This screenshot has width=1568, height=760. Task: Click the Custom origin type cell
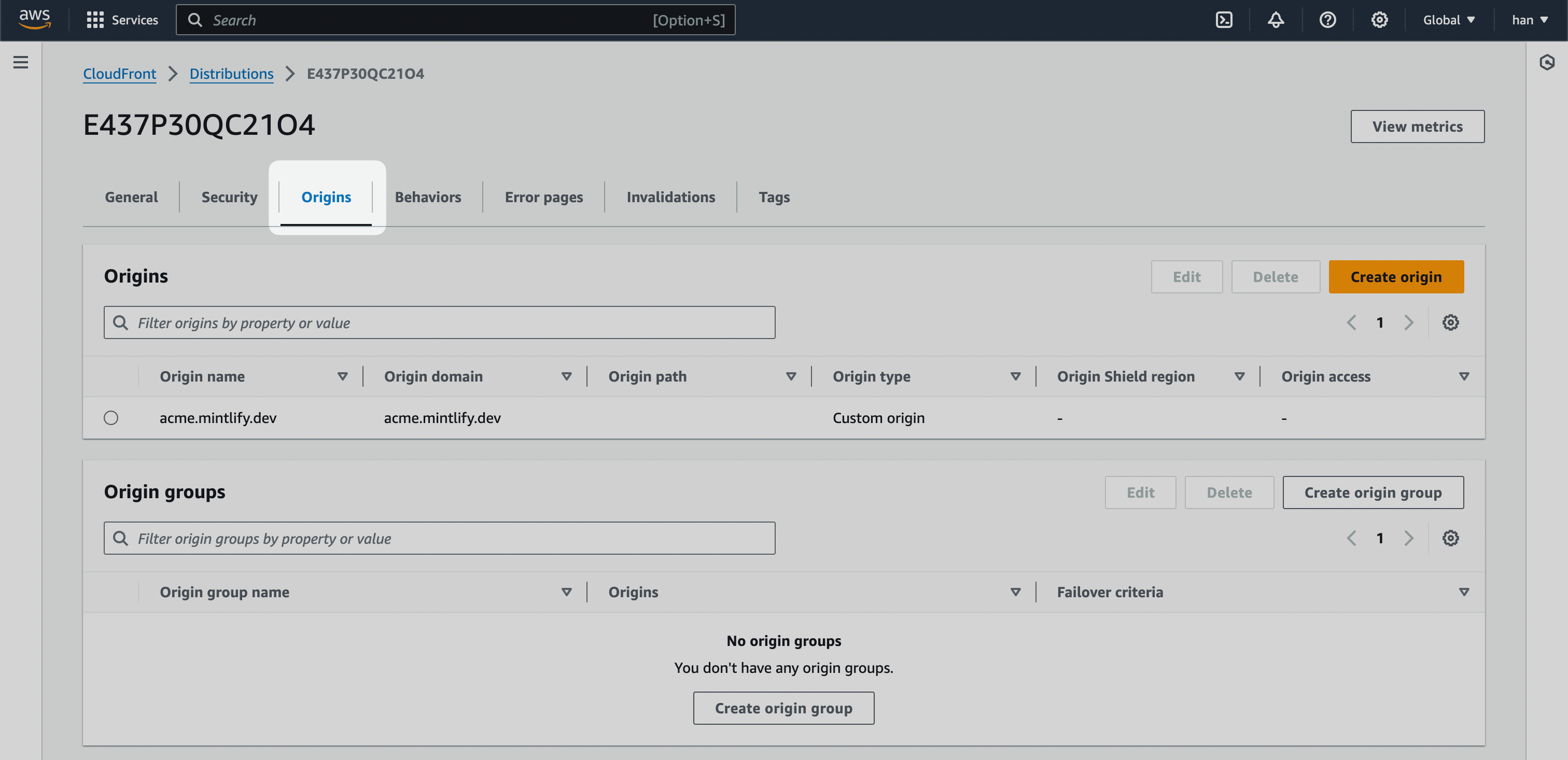coord(878,418)
